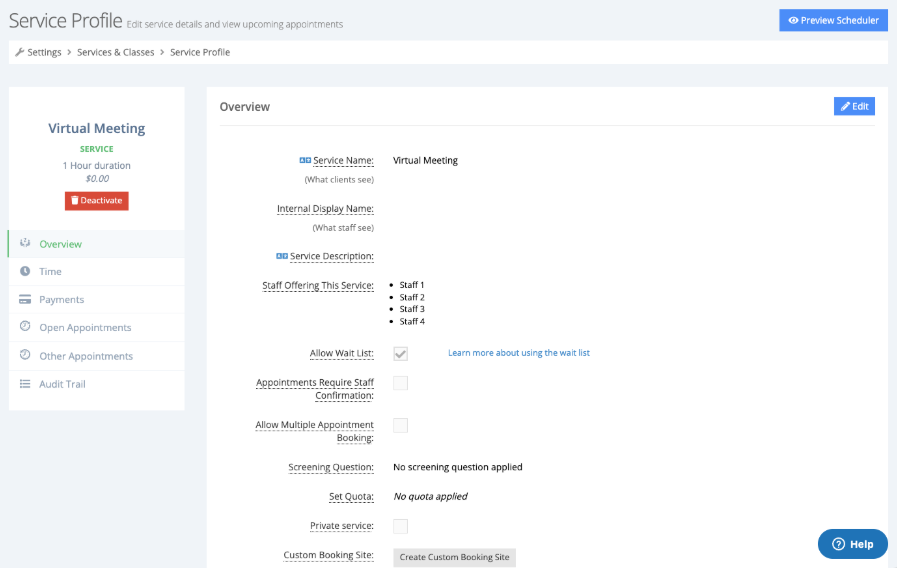Click the Preview Scheduler button
This screenshot has height=568, width=897.
(833, 20)
